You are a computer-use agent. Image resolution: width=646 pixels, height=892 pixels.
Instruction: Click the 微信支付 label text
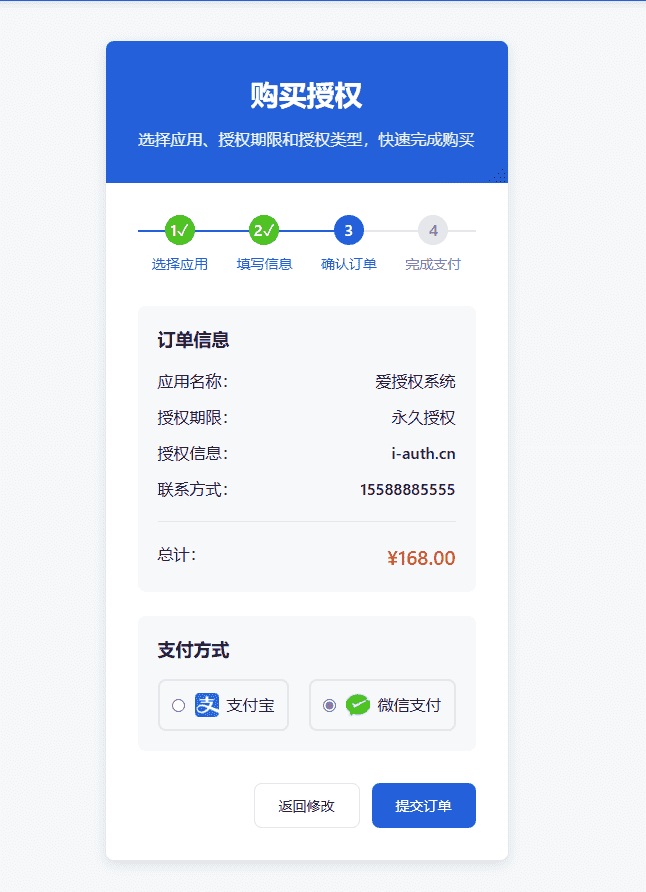[x=409, y=705]
